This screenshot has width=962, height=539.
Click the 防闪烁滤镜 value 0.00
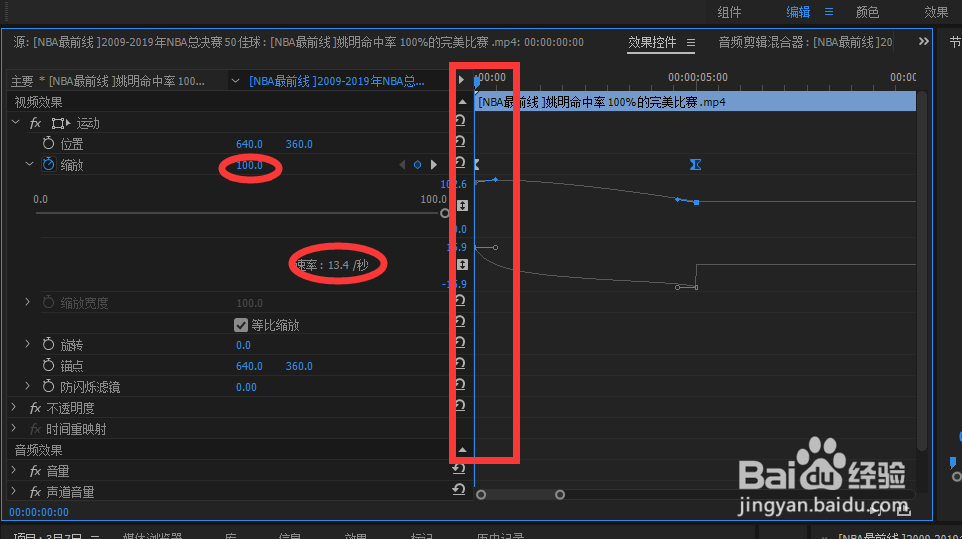246,387
